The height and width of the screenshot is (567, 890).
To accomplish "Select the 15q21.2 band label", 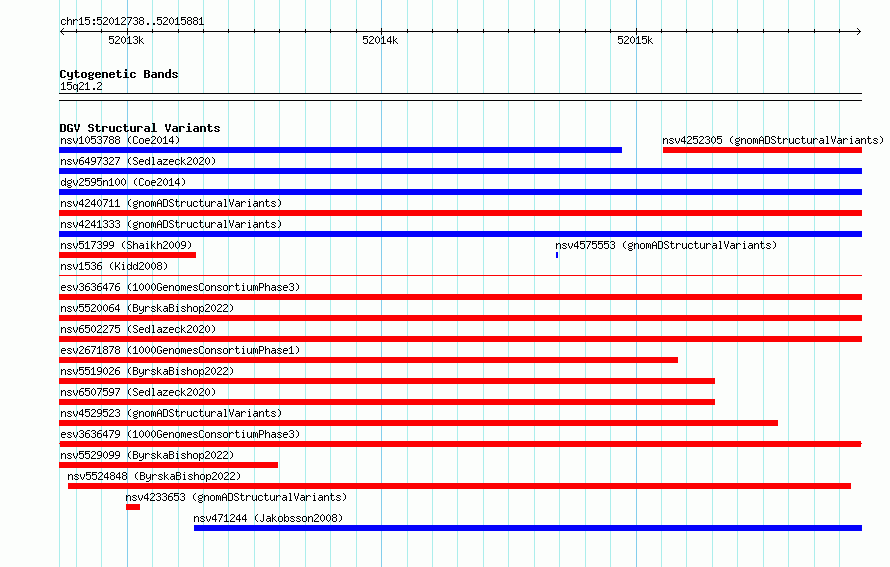I will 81,86.
